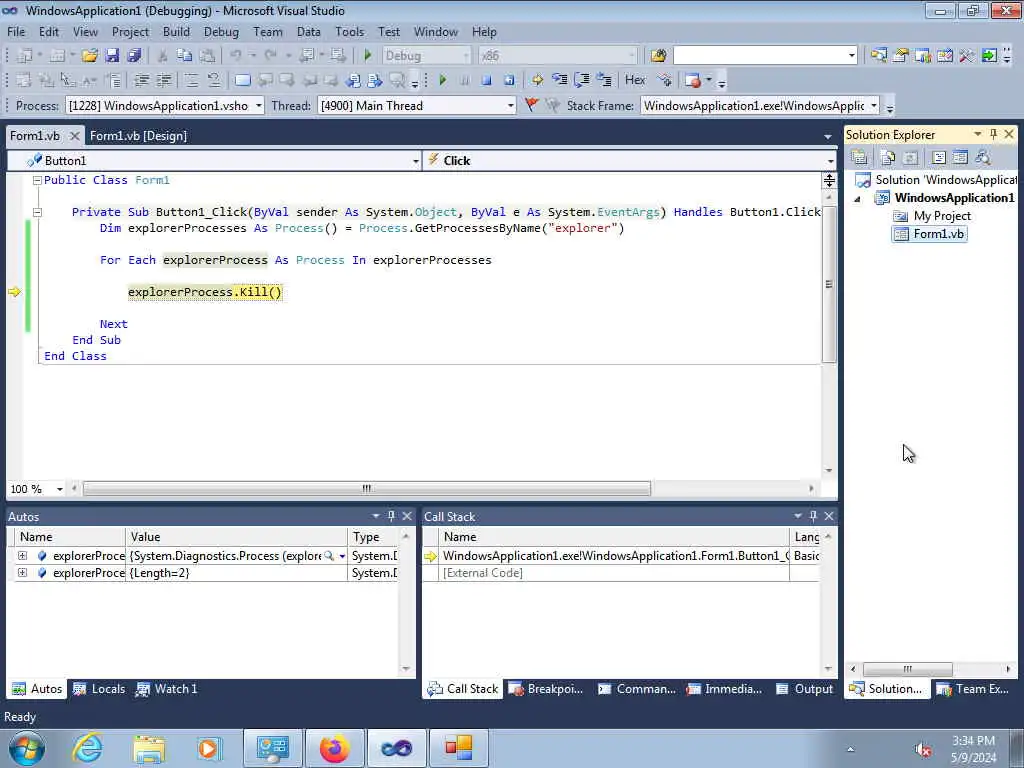Image resolution: width=1024 pixels, height=768 pixels.
Task: Switch to the Output tab
Action: (805, 689)
